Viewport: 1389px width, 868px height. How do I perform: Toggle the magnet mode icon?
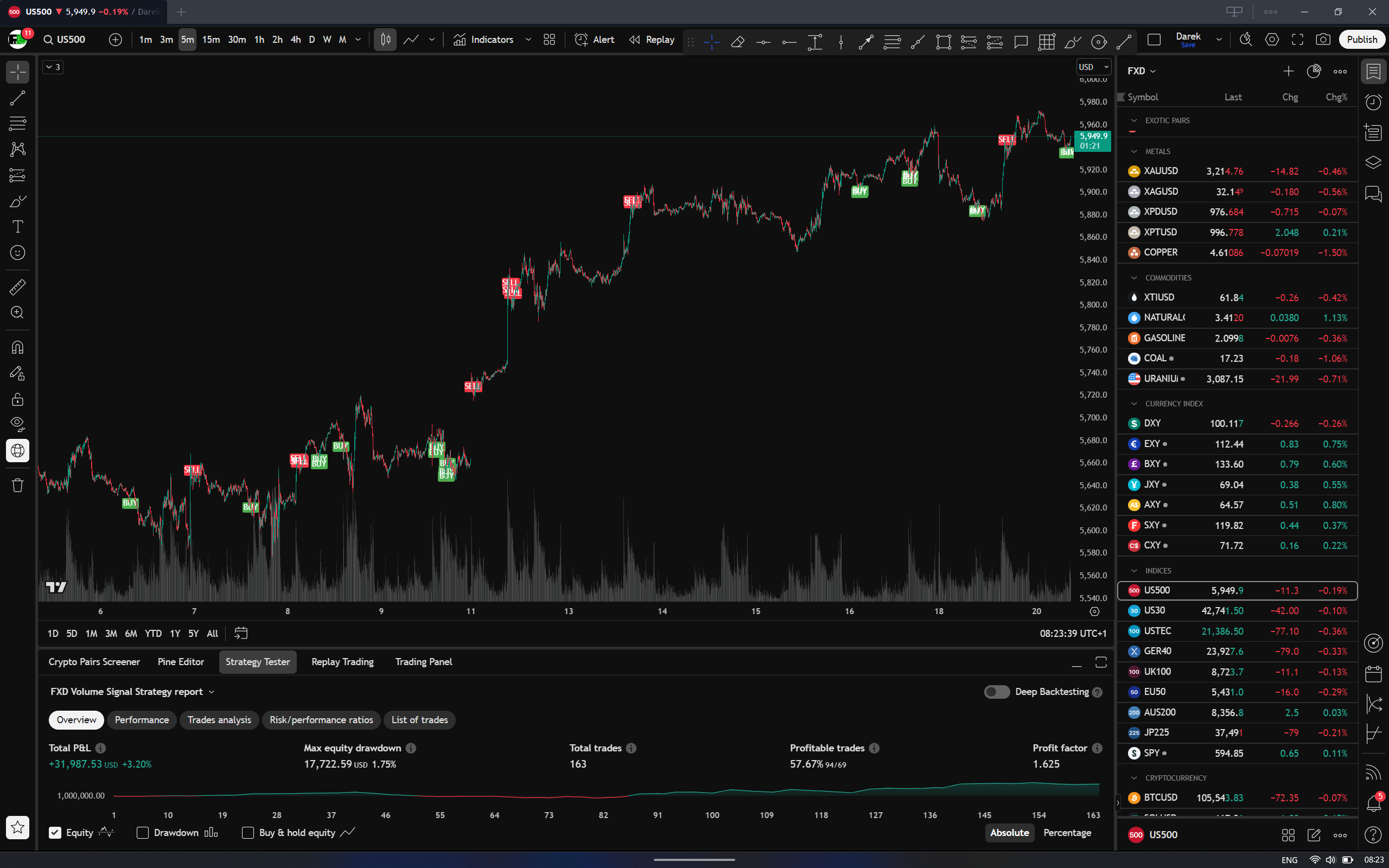[18, 347]
